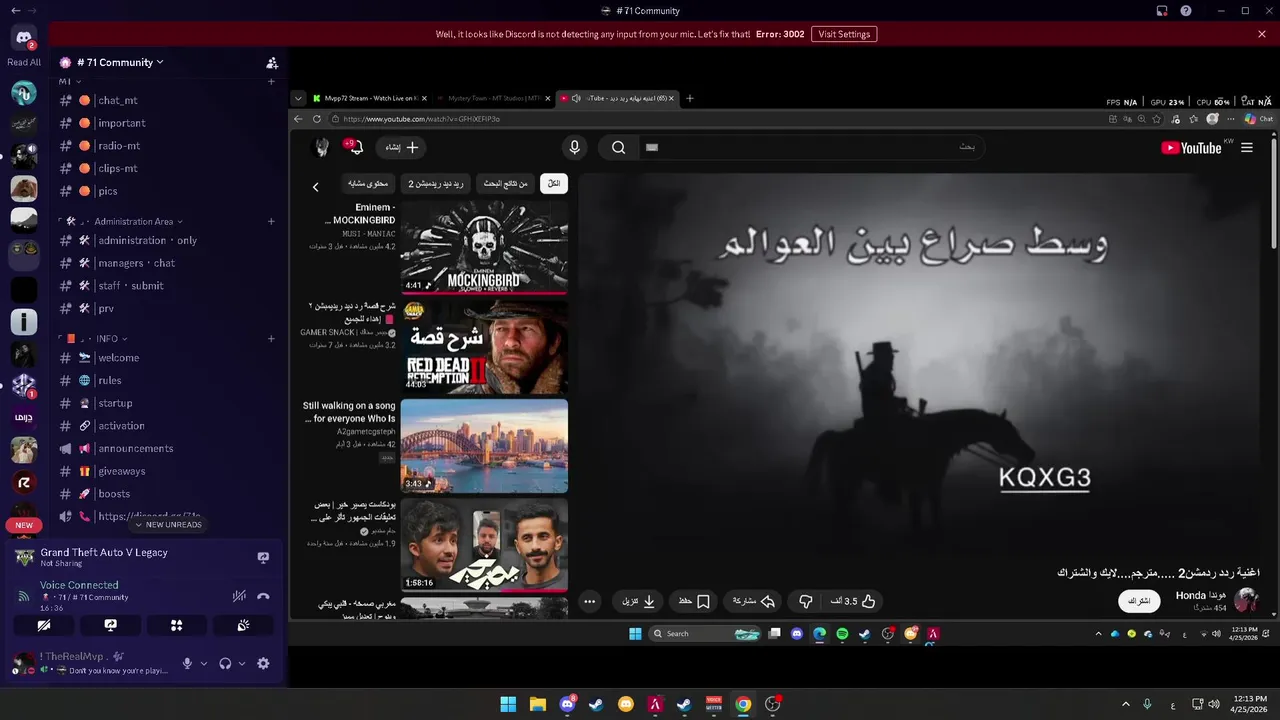
Task: Share Grand Theft Auto V screen icon
Action: coord(263,557)
